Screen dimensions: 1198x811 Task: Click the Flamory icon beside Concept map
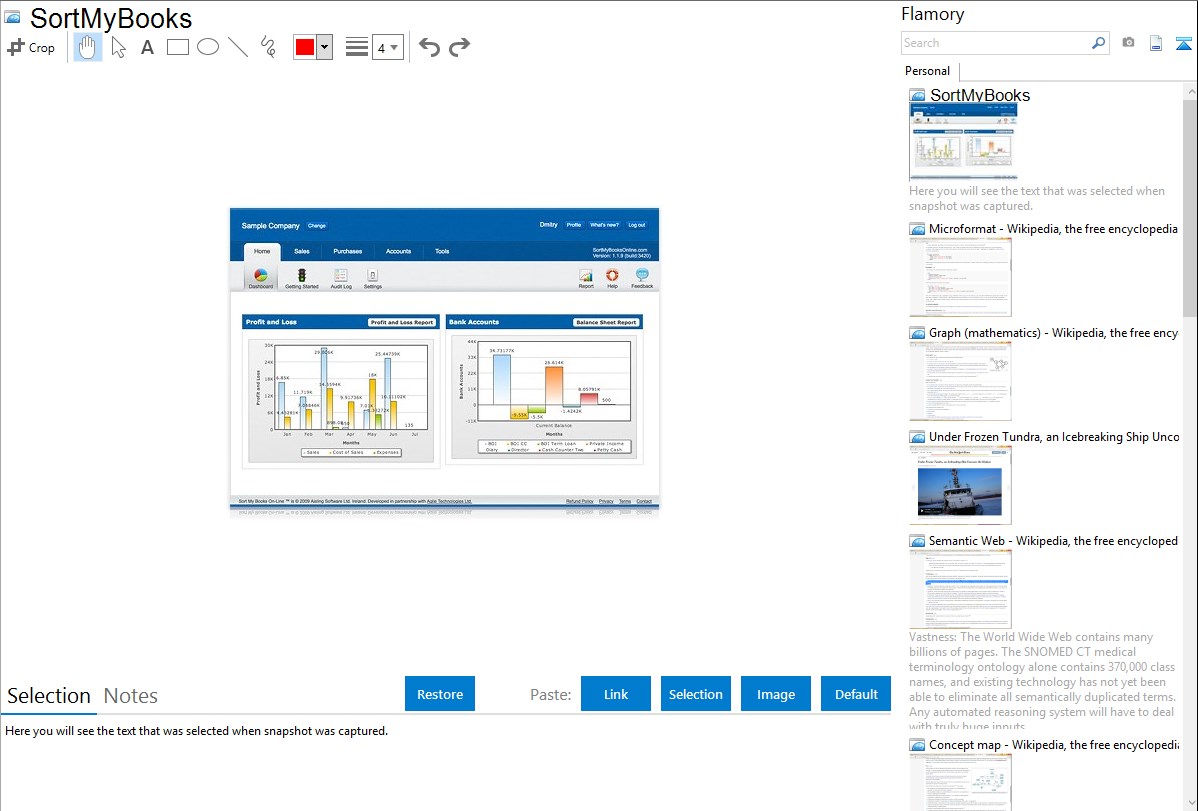coord(917,744)
